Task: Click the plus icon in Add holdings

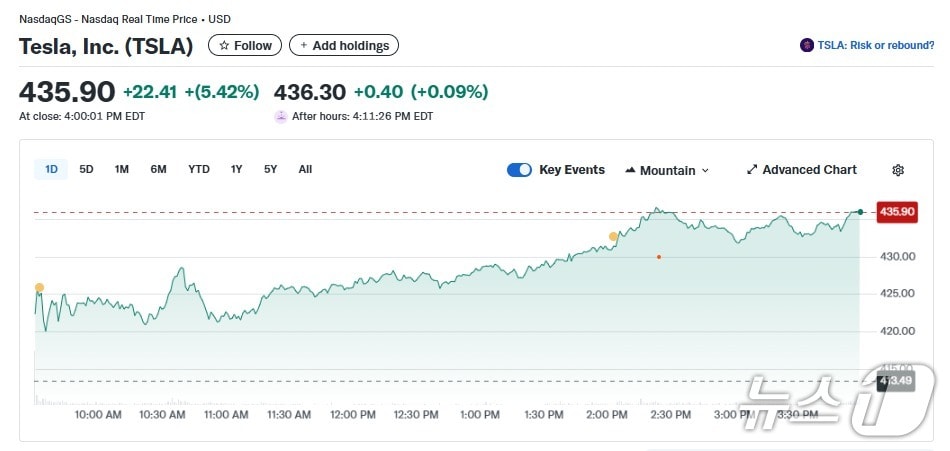Action: (x=304, y=46)
